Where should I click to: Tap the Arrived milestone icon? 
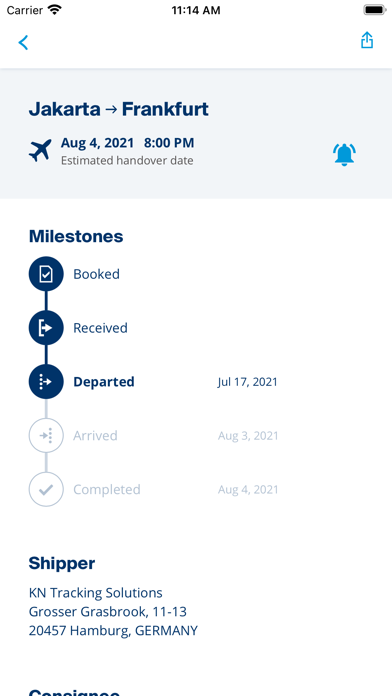click(x=46, y=435)
